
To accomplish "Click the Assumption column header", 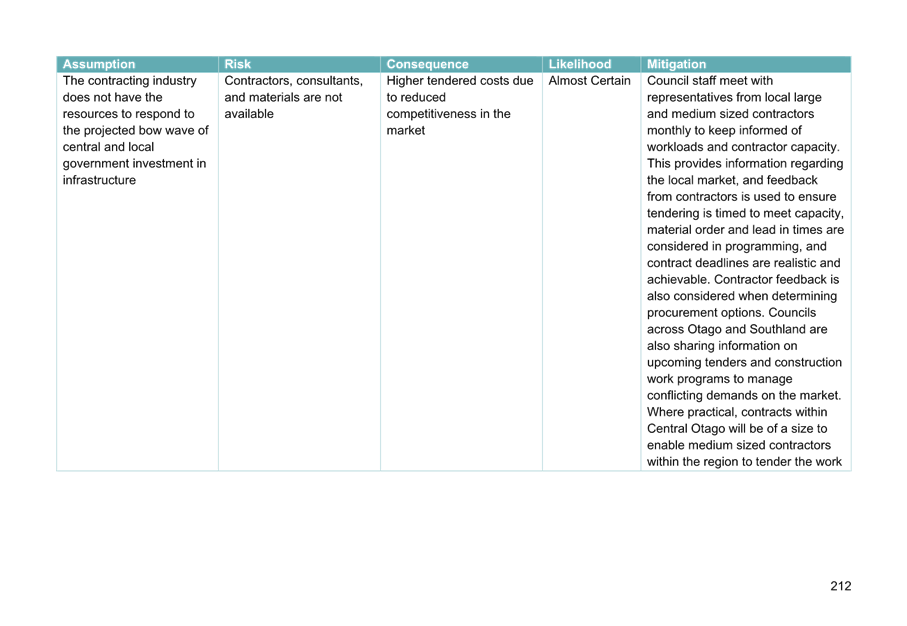I will [98, 64].
